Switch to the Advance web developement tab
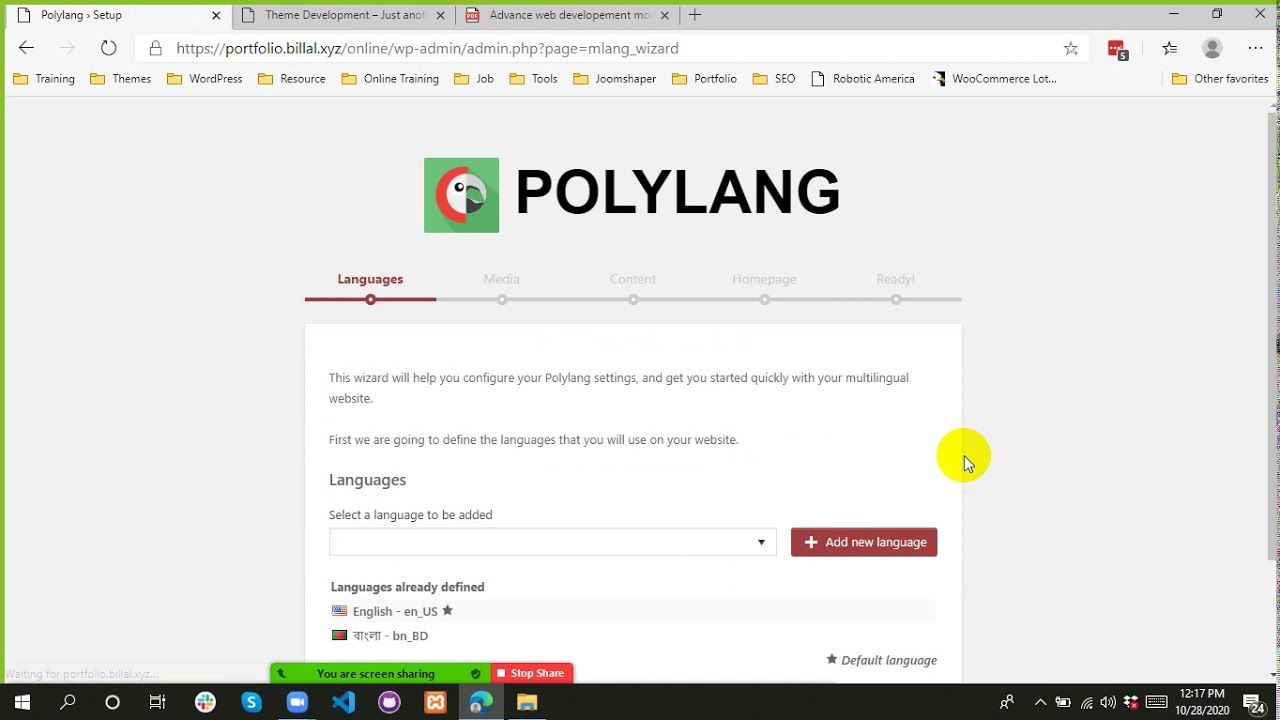The image size is (1280, 720). 569,15
